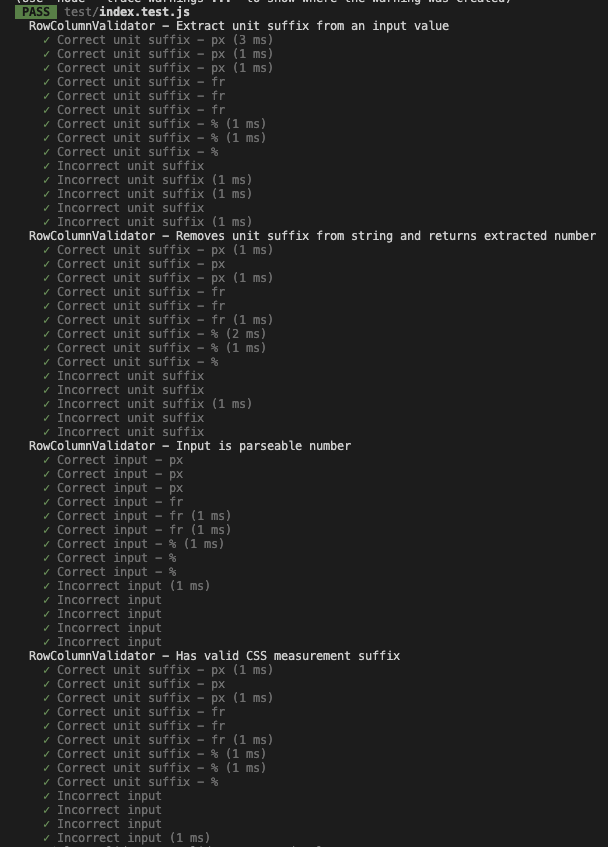Click "Correct unit suffix – fr (1 ms)" in the Removes suite
The image size is (608, 847).
tap(164, 320)
